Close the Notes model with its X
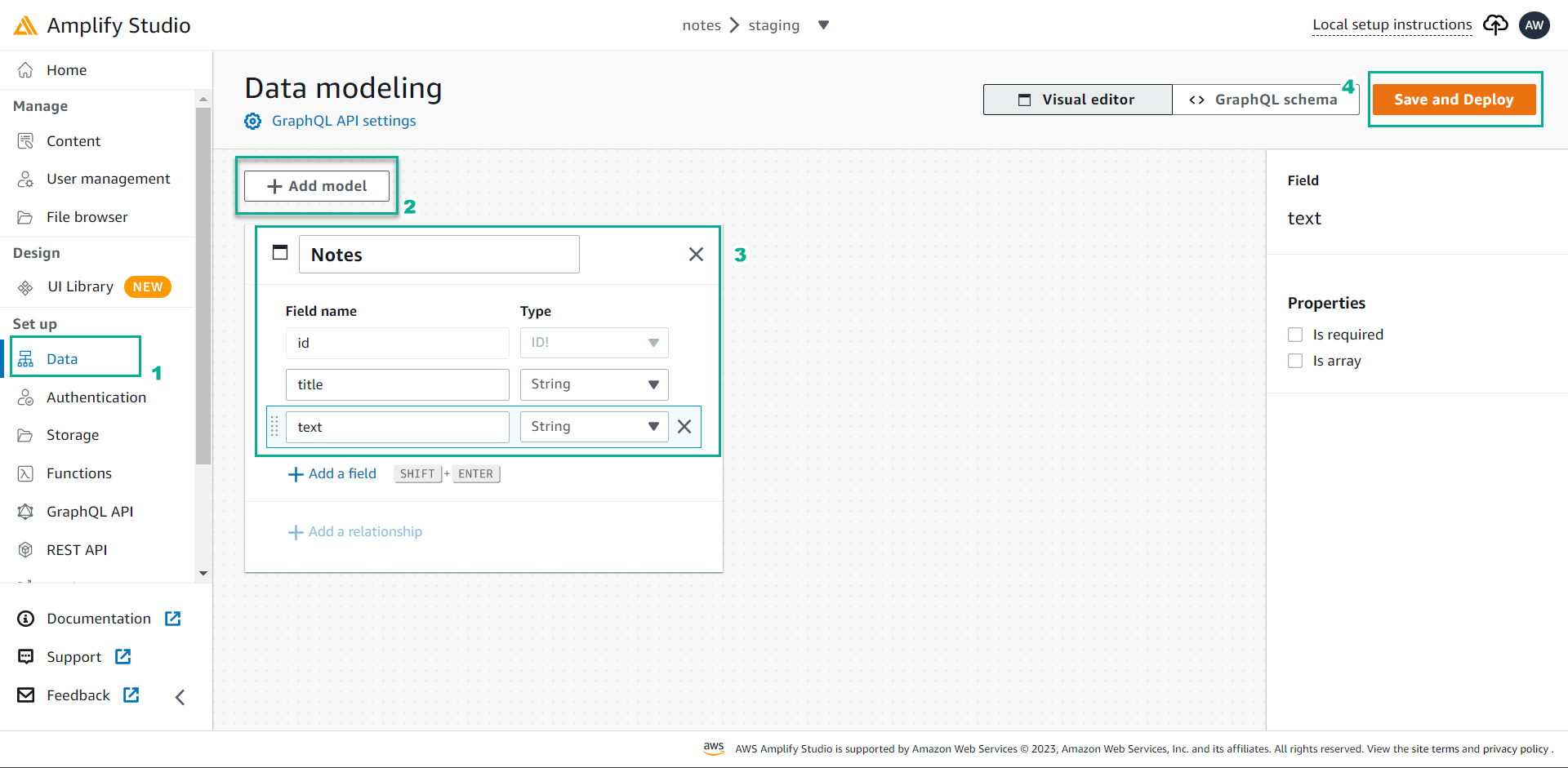The width and height of the screenshot is (1568, 768). click(696, 255)
